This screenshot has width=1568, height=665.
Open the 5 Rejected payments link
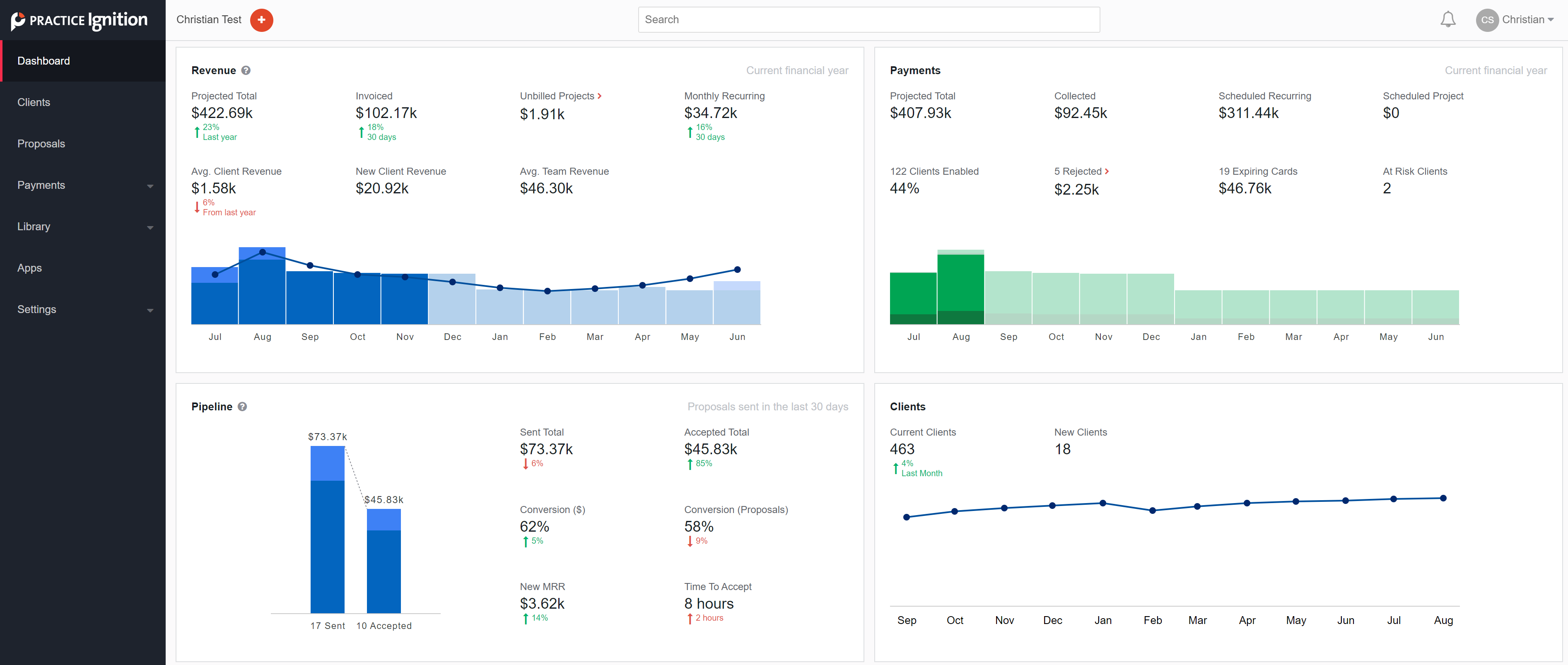point(1077,171)
